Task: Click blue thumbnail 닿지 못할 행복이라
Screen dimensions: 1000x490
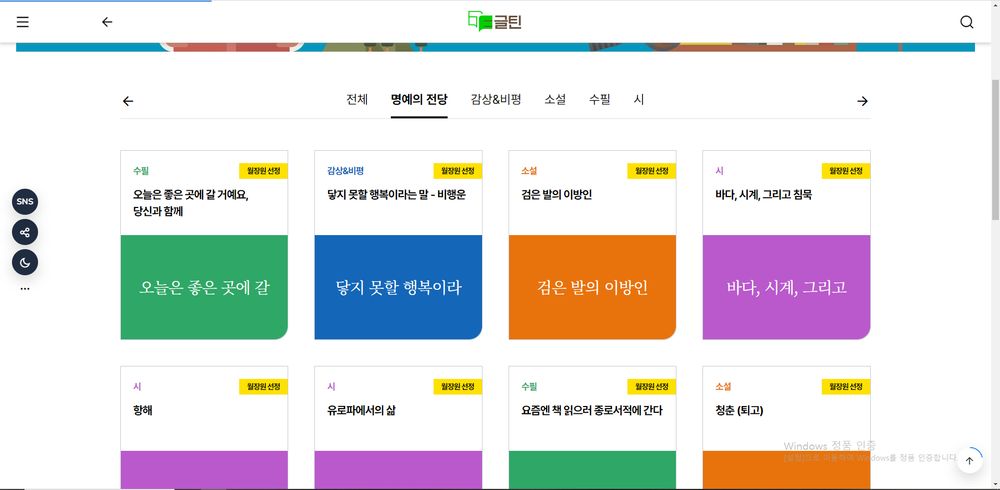Action: (x=398, y=287)
